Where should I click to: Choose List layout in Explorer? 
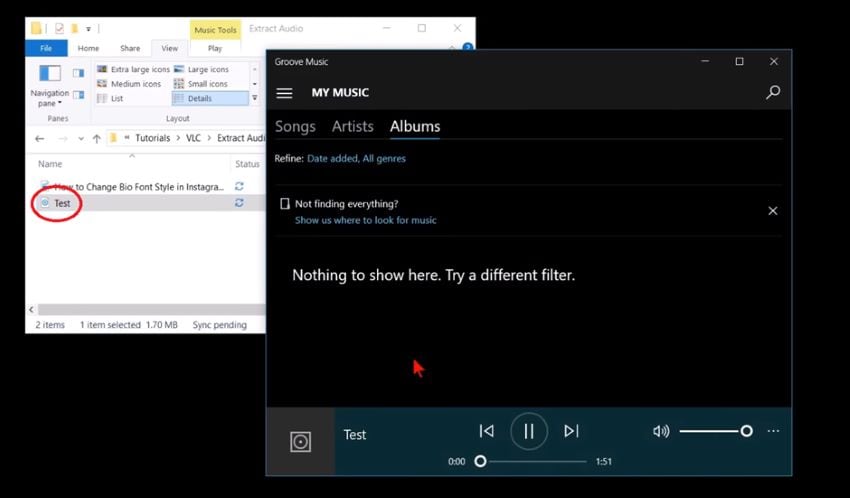coord(110,99)
